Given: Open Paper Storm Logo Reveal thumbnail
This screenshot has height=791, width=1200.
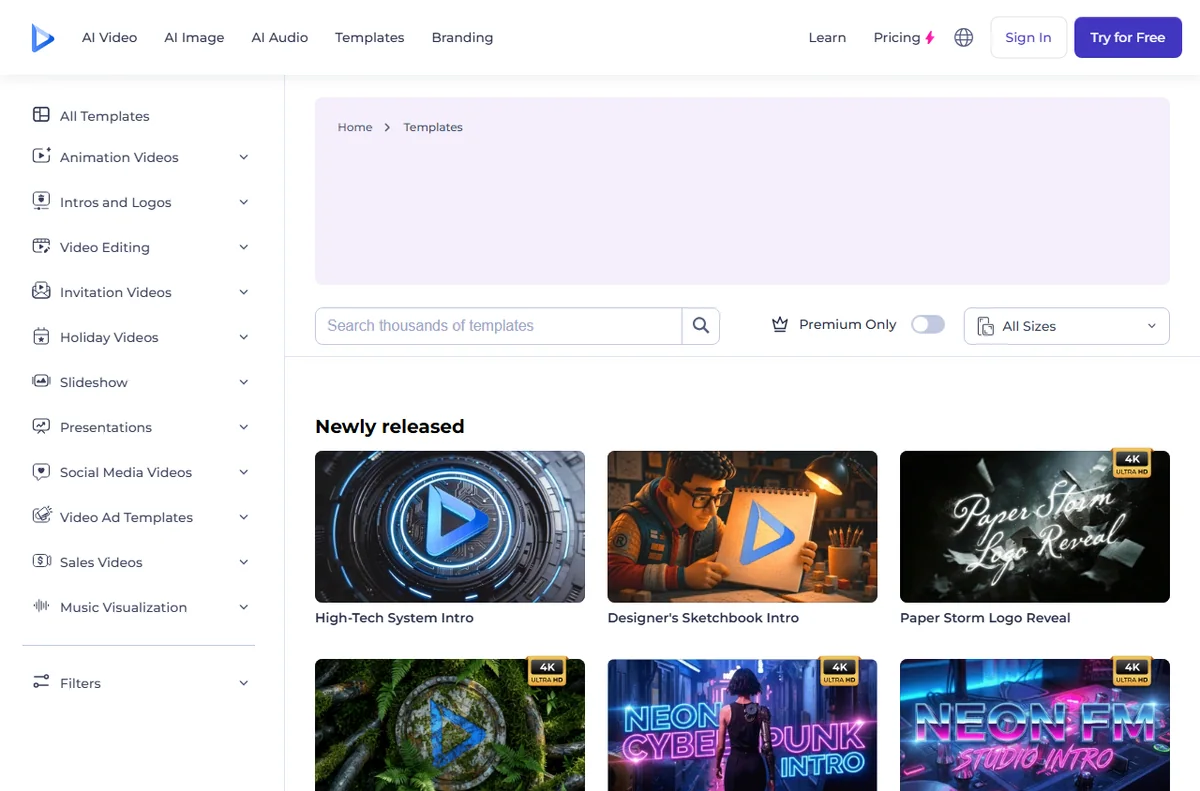Looking at the screenshot, I should (1035, 526).
